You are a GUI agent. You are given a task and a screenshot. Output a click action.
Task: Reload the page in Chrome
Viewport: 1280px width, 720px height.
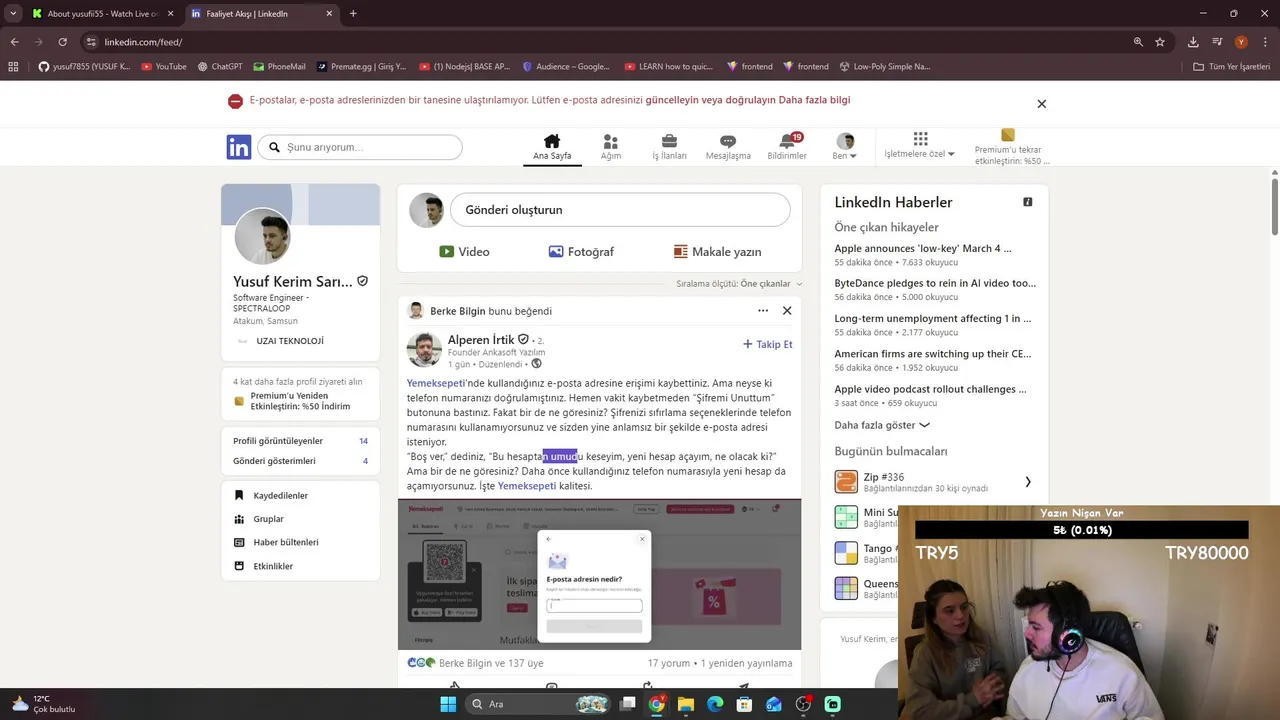coord(62,42)
